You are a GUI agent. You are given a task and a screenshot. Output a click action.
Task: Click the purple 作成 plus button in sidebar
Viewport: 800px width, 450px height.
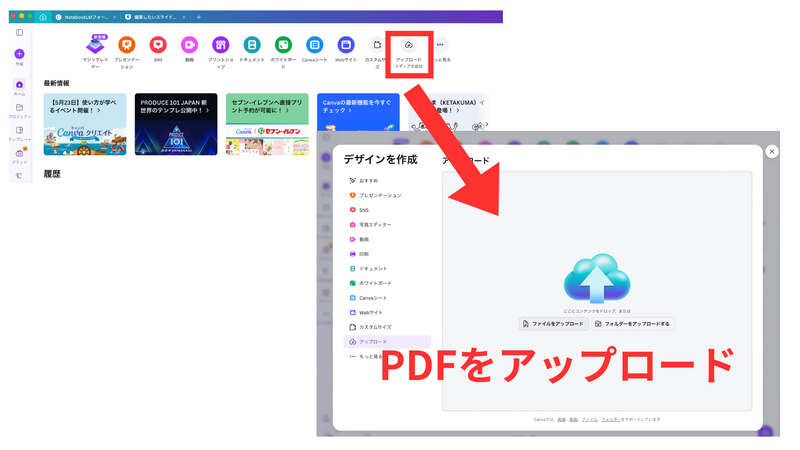pyautogui.click(x=19, y=54)
